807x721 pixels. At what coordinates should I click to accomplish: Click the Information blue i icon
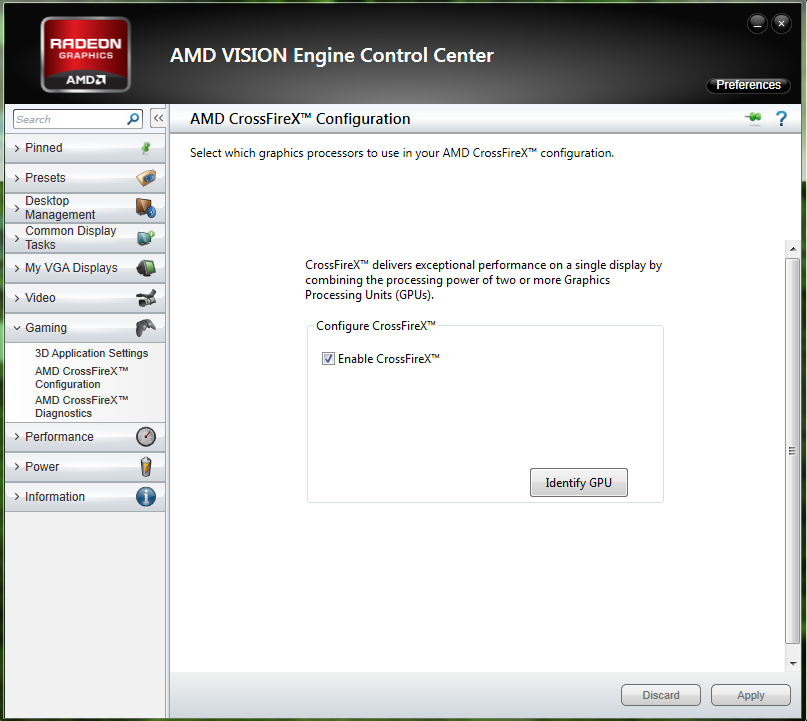click(x=146, y=497)
